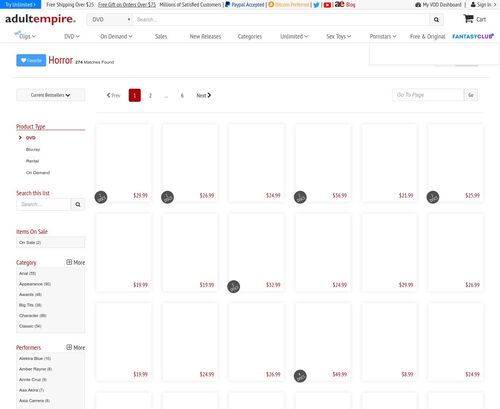The width and height of the screenshot is (500, 409).
Task: Filter category by Classic
Action: click(x=30, y=326)
